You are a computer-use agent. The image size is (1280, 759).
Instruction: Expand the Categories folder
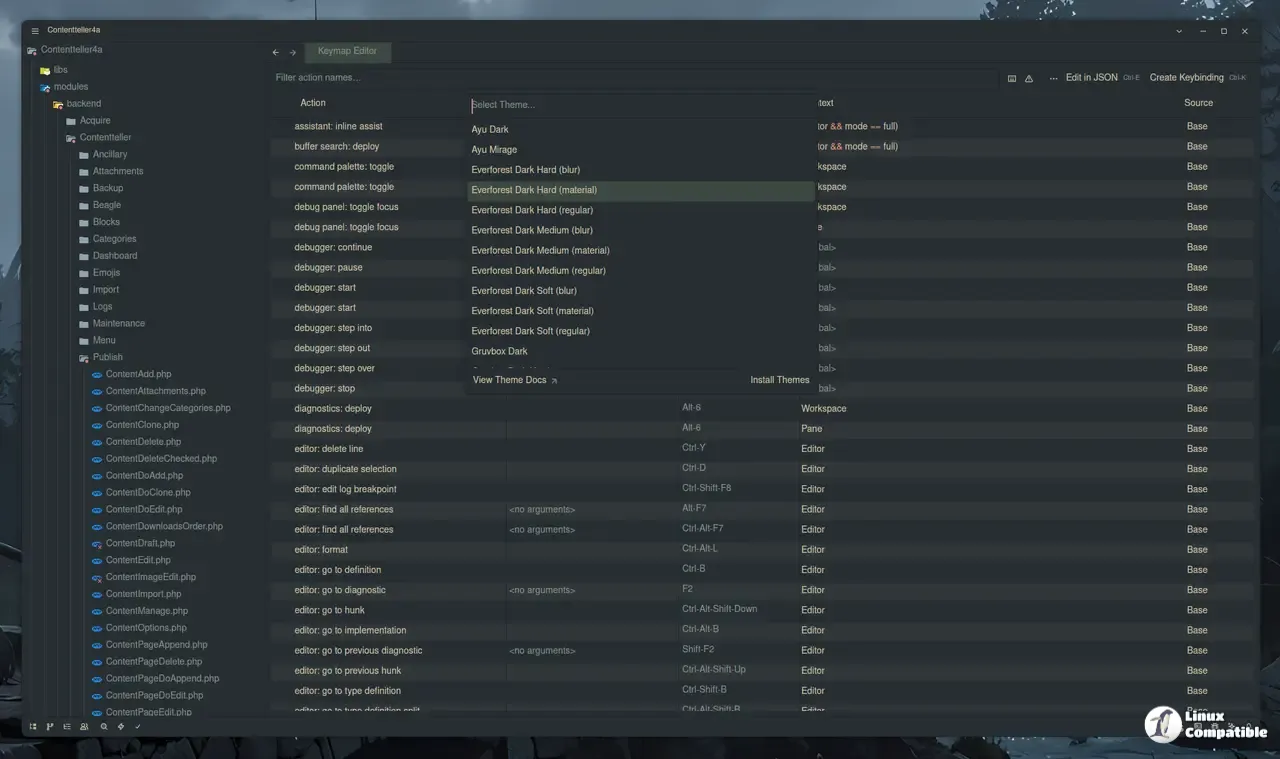pos(114,239)
